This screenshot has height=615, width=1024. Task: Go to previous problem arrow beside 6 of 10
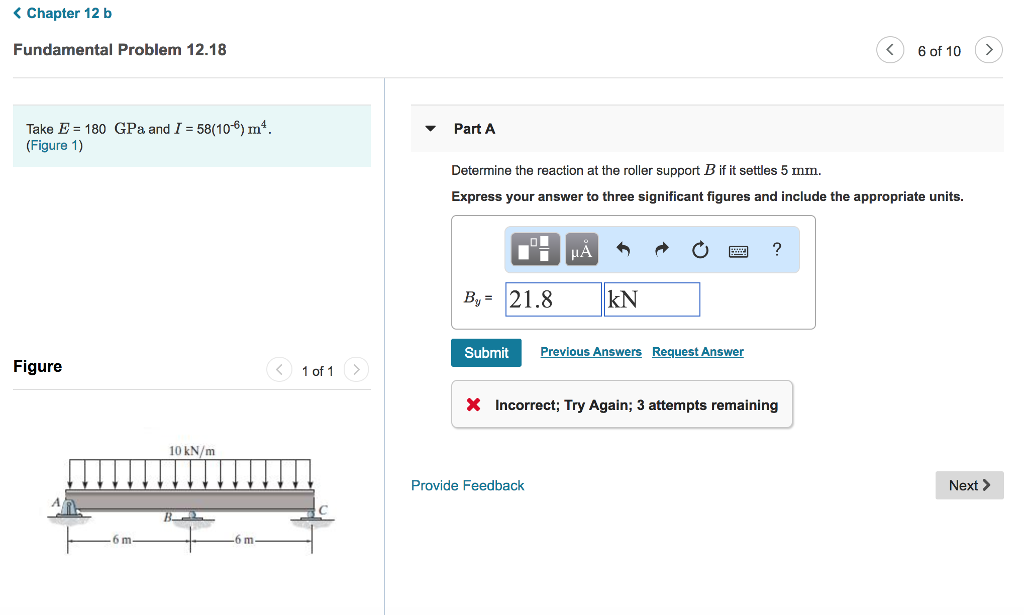[x=890, y=50]
